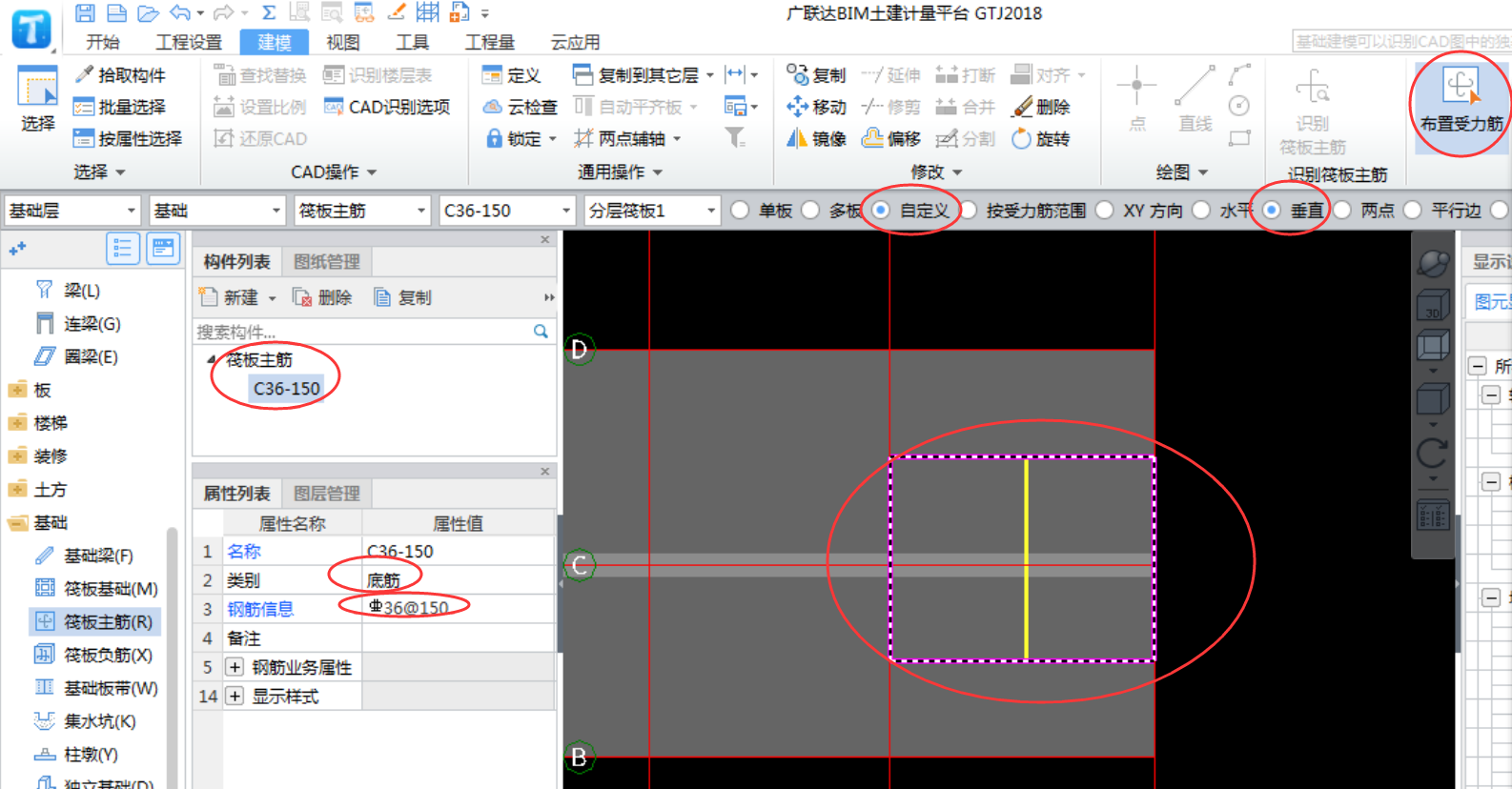
Task: Click the 新建 button in 构件列表
Action: tap(229, 297)
